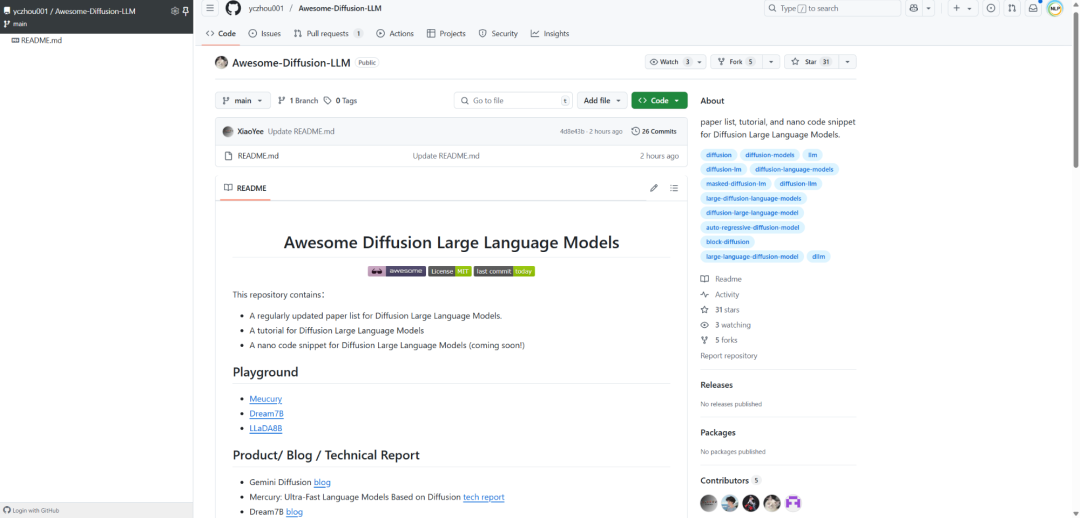
Task: Open GitHub Copilot chat icon
Action: tap(913, 8)
